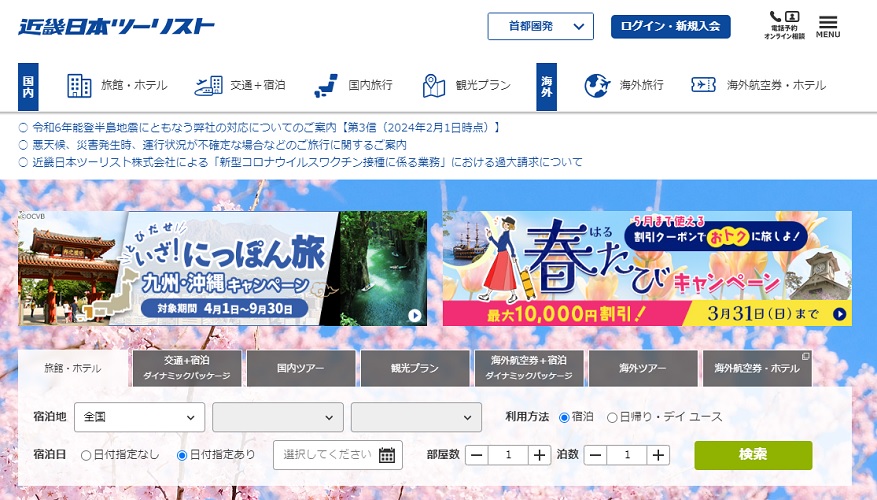The height and width of the screenshot is (500, 877).
Task: Click the map pin icon for 観光プラン
Action: click(x=433, y=86)
